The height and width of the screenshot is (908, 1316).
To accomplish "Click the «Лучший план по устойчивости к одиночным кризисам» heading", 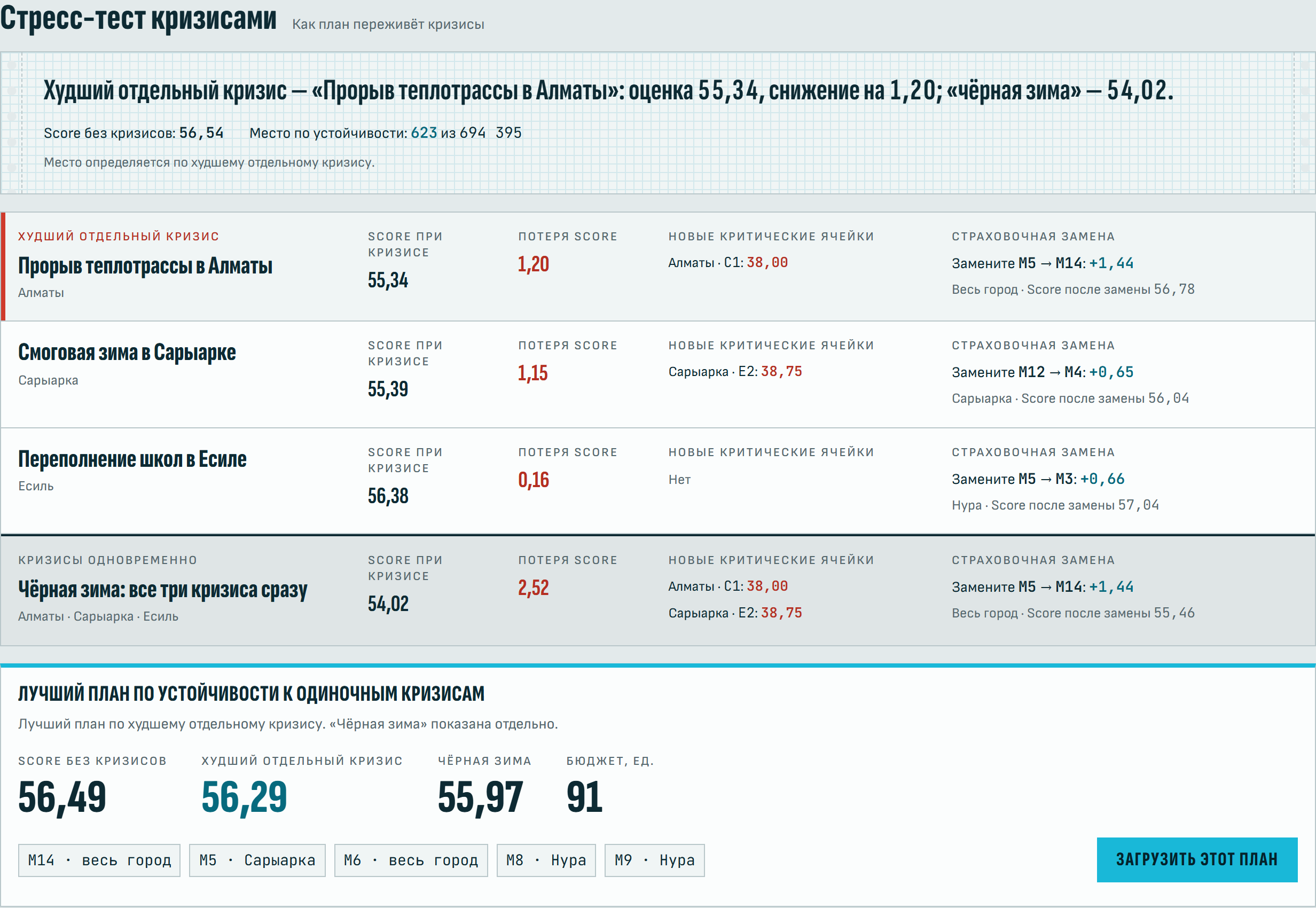I will pyautogui.click(x=252, y=693).
